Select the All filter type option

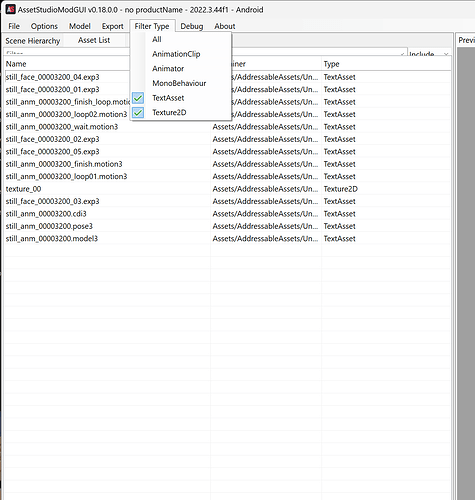pos(157,39)
